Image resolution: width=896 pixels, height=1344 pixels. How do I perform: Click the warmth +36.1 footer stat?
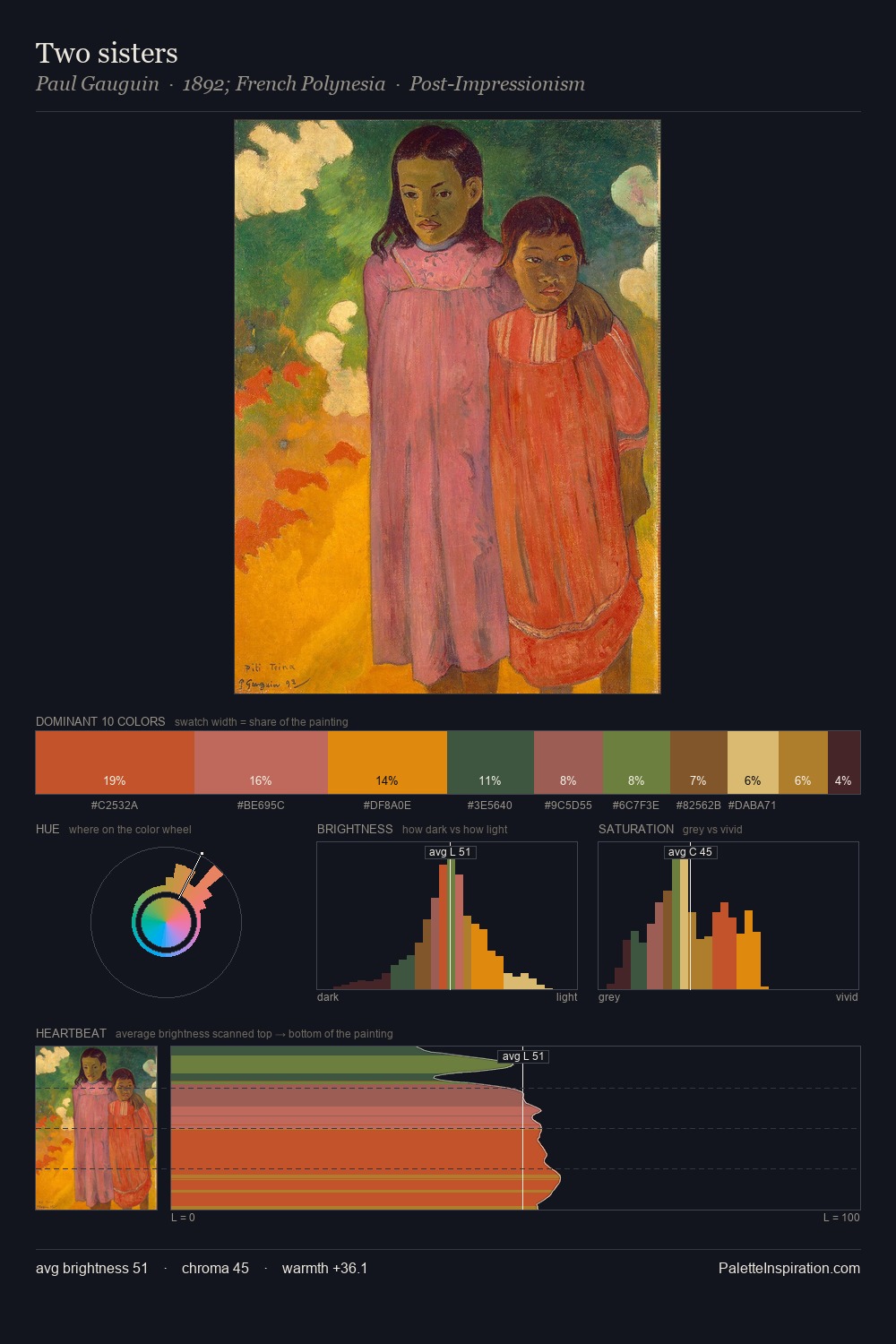(x=324, y=1268)
